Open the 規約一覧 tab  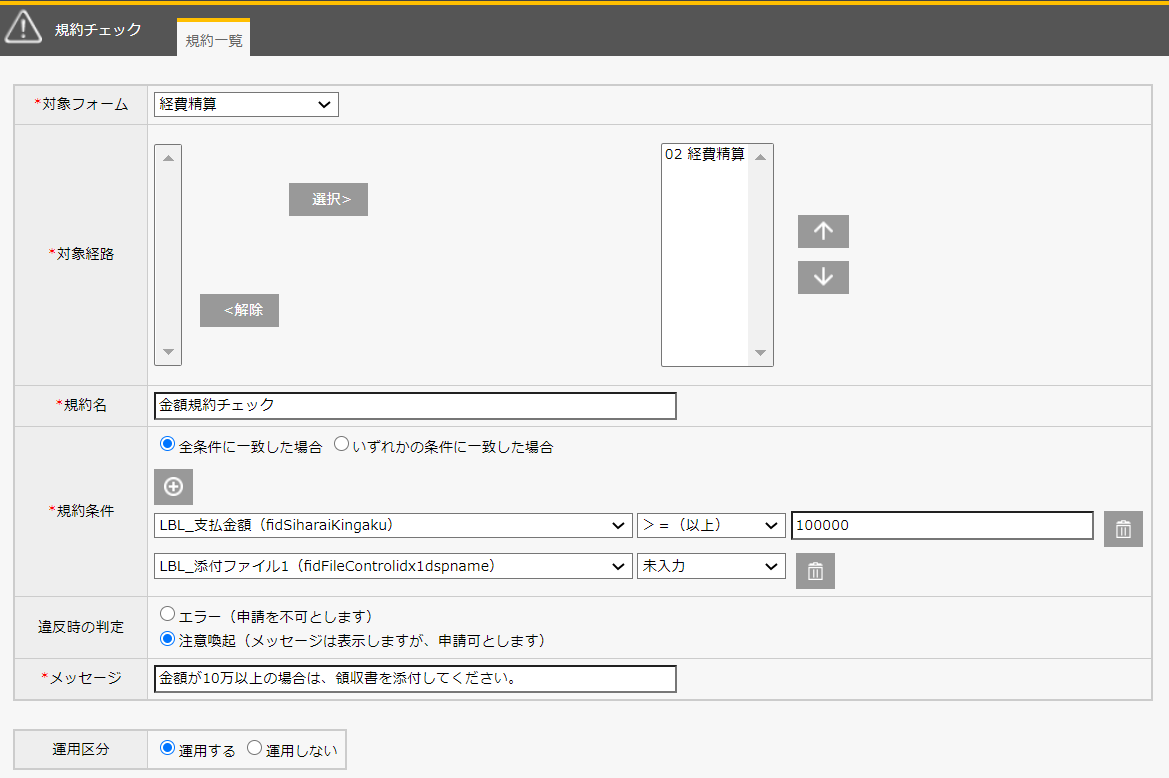(x=213, y=39)
